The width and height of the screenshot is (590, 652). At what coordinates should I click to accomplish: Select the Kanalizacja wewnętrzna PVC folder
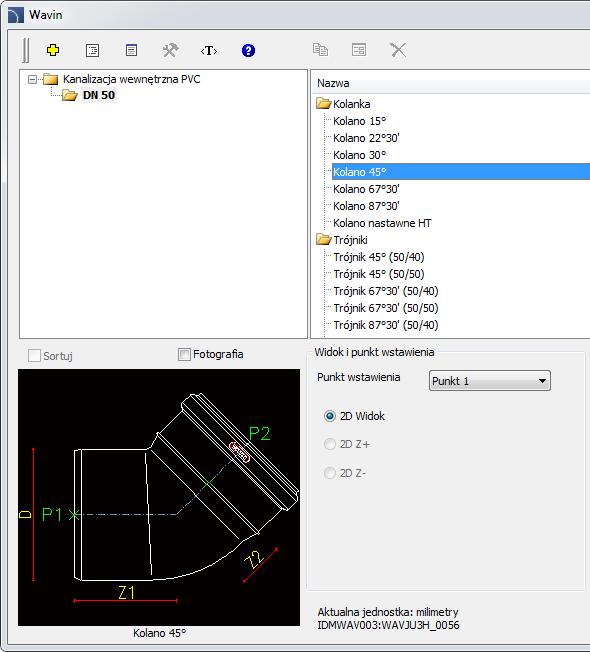coord(131,79)
